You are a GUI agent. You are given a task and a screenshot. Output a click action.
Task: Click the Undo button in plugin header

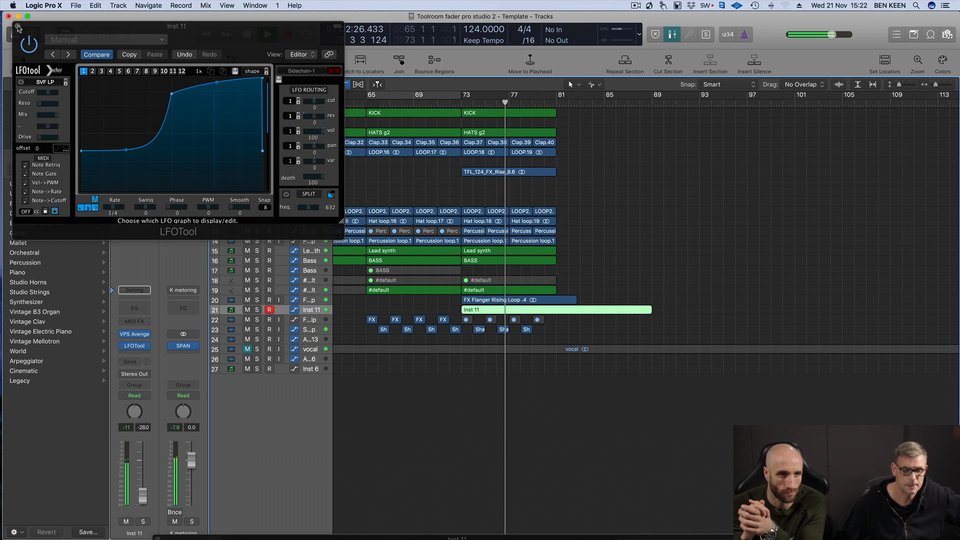[184, 54]
